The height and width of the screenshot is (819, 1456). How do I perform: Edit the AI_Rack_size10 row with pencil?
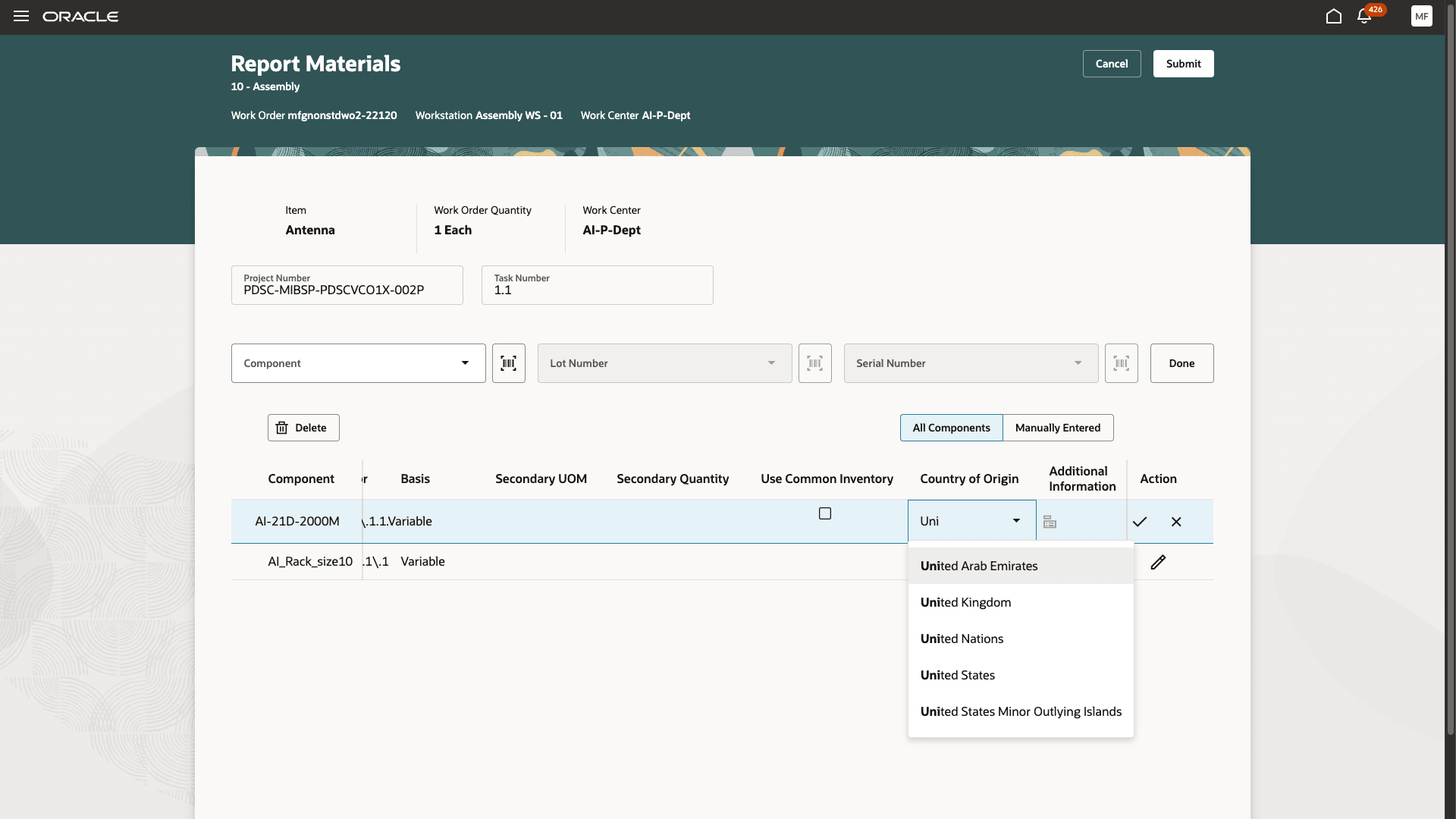click(1158, 562)
